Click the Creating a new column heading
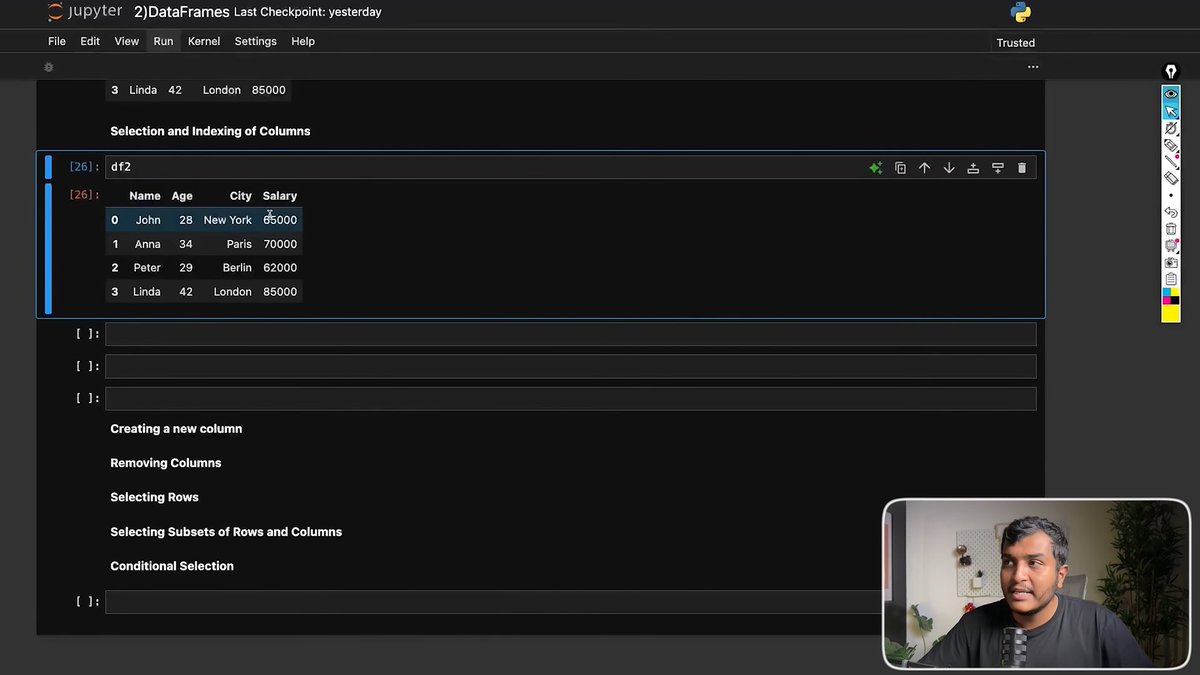The width and height of the screenshot is (1200, 675). 176,429
